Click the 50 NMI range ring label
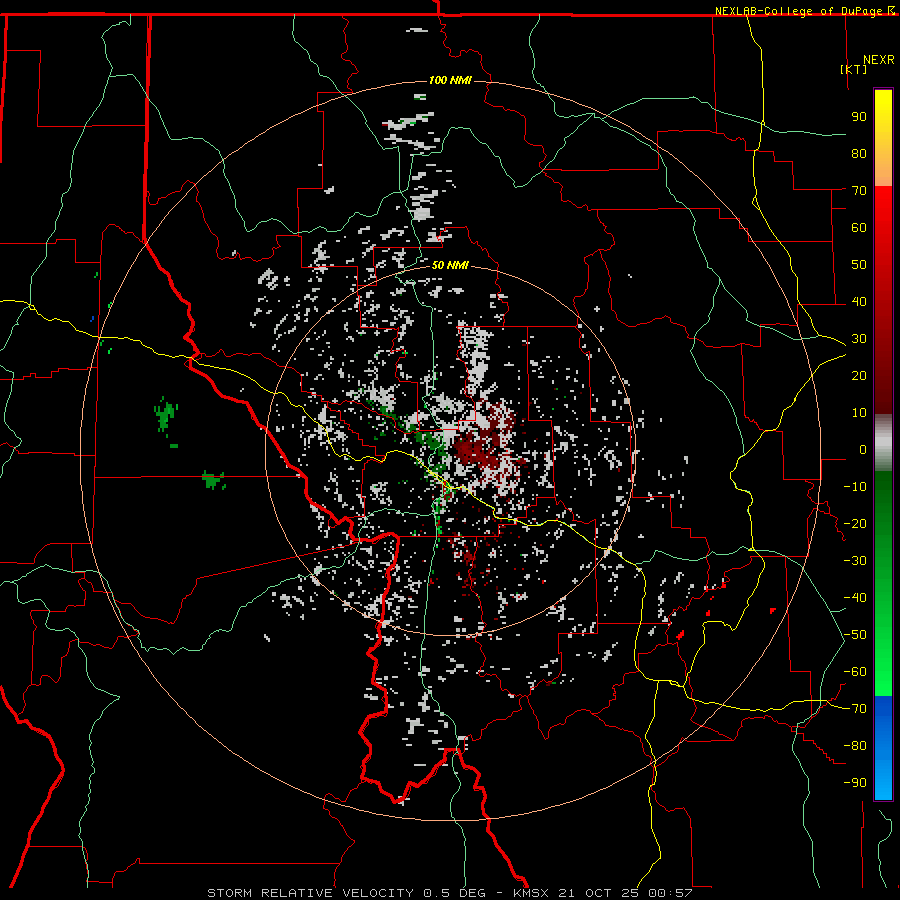Image resolution: width=900 pixels, height=900 pixels. (x=450, y=265)
